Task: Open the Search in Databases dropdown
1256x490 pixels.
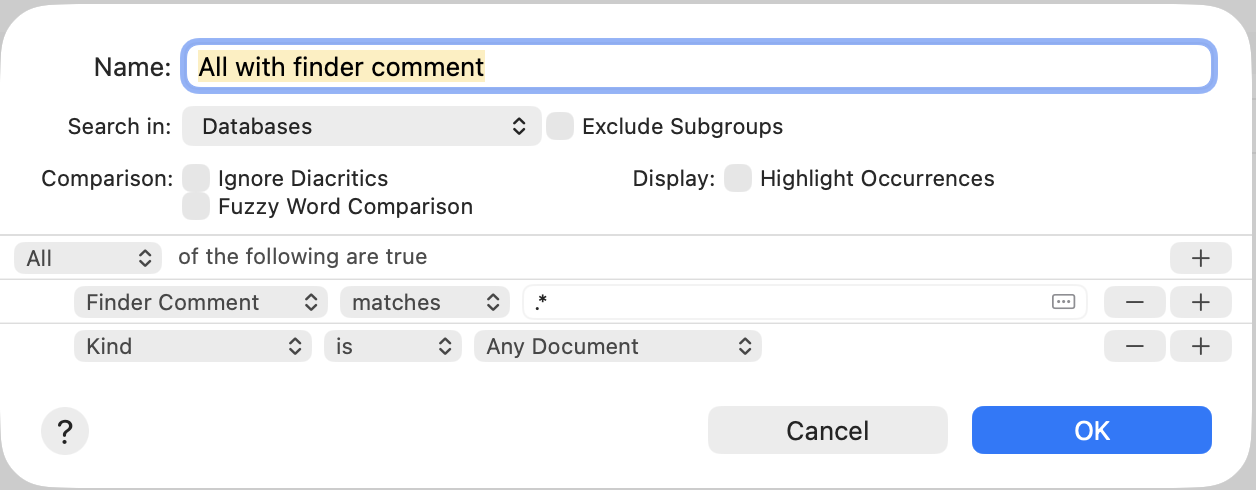Action: pyautogui.click(x=361, y=127)
